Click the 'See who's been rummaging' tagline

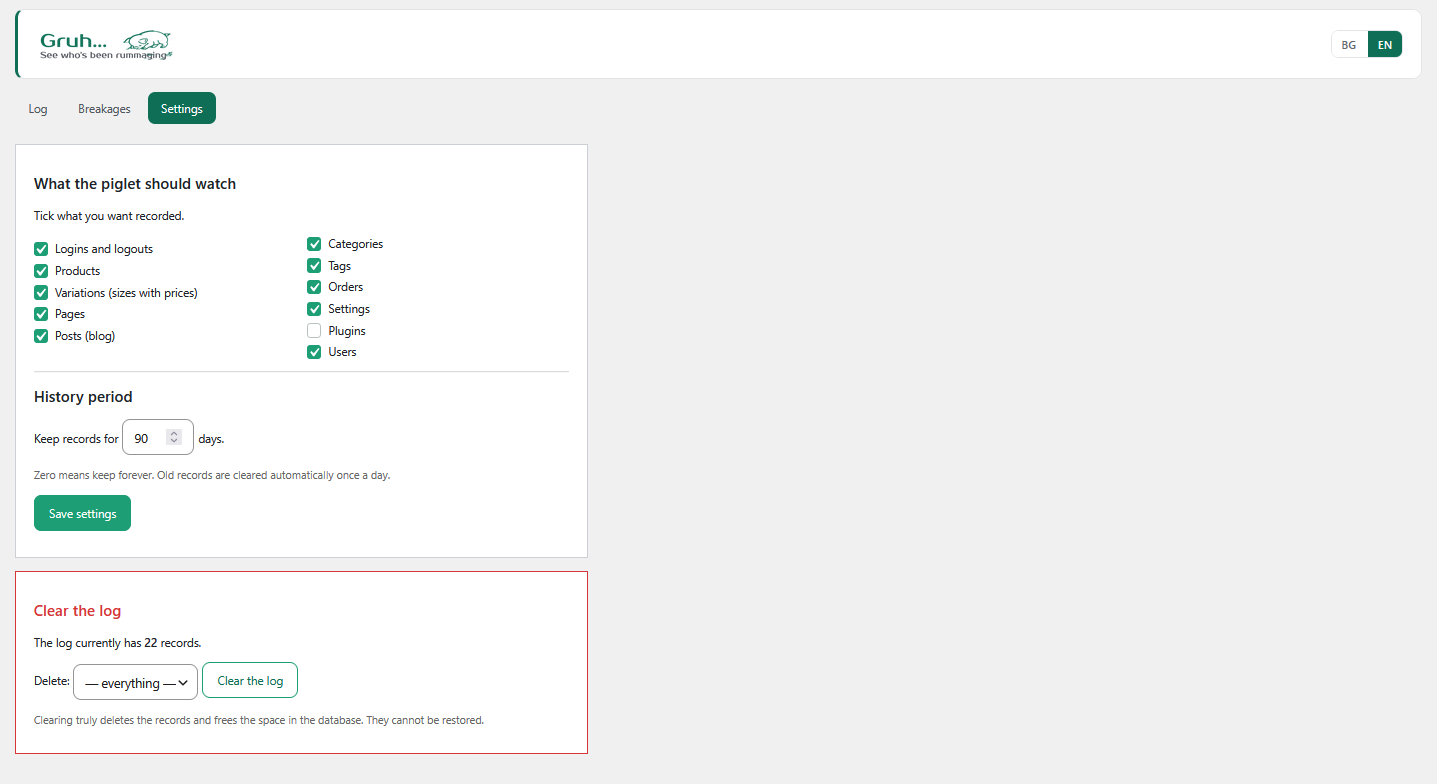tap(102, 56)
